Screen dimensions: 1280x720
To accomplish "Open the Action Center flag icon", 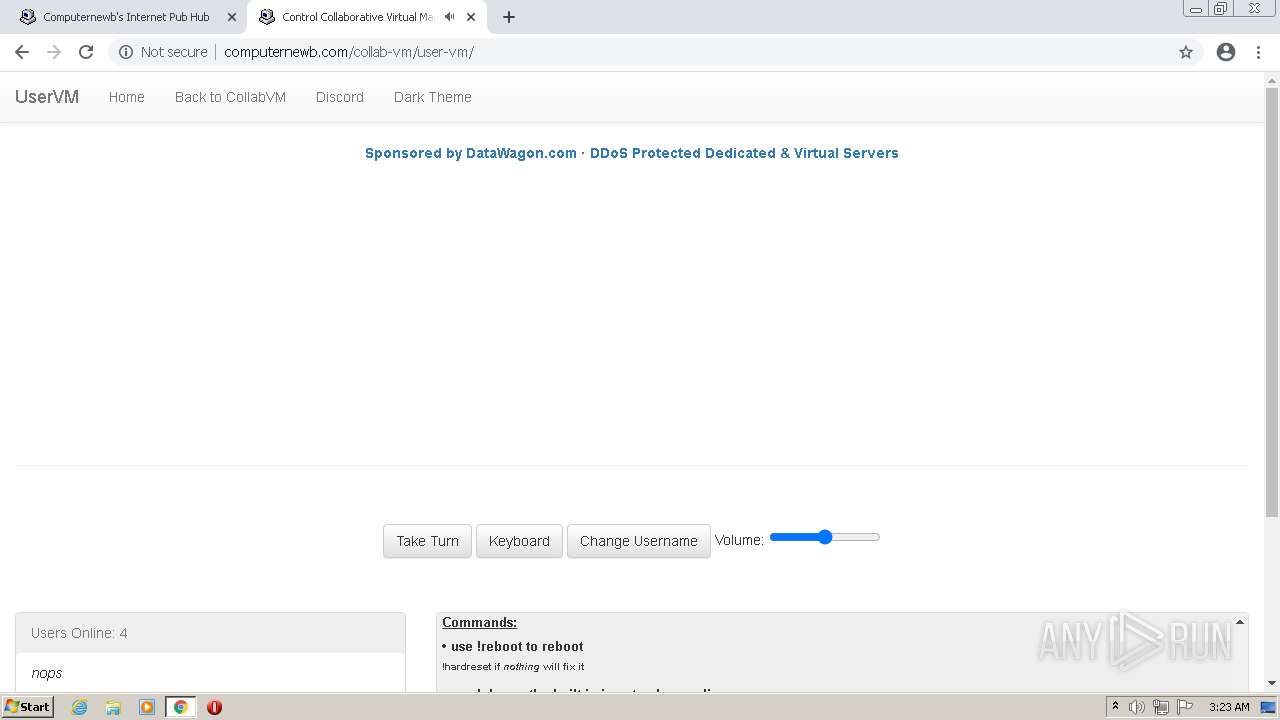I will (x=1185, y=707).
